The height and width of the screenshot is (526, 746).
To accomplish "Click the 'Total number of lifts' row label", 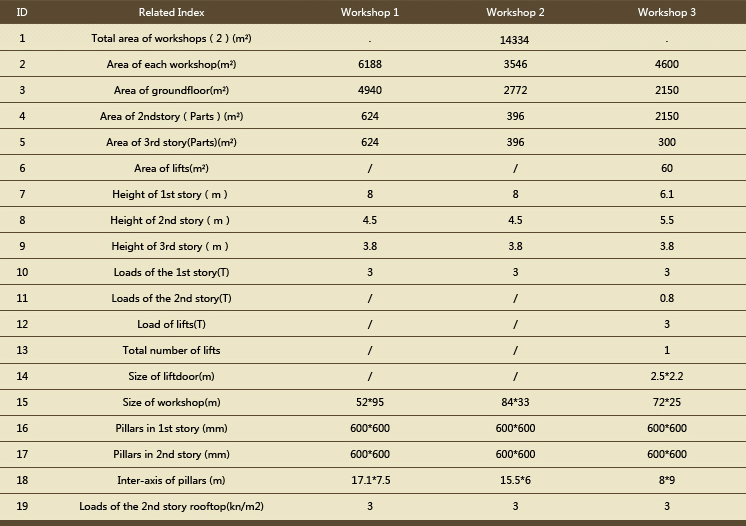I will click(171, 351).
